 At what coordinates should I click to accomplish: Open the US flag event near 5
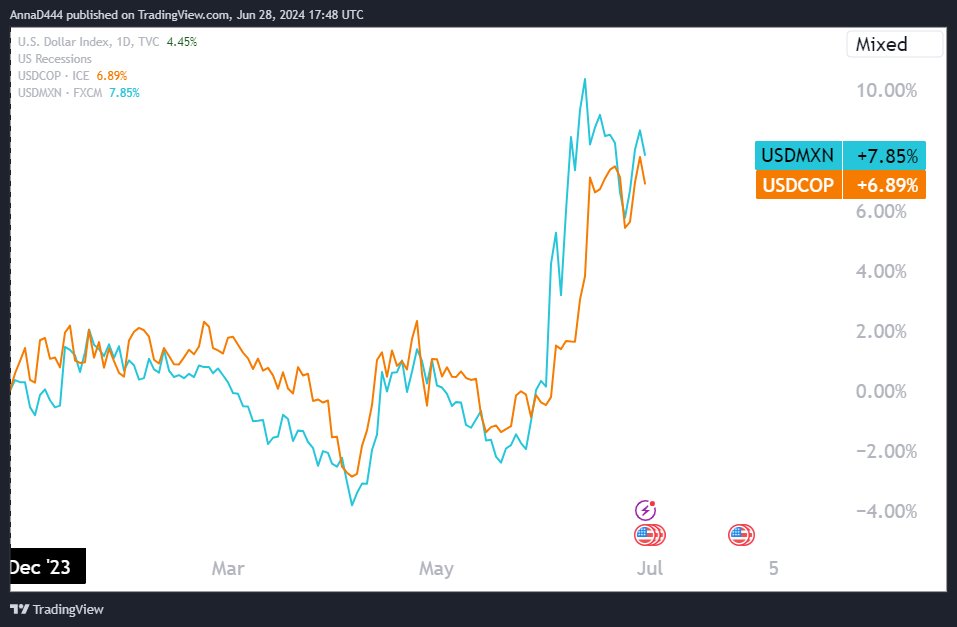tap(741, 535)
